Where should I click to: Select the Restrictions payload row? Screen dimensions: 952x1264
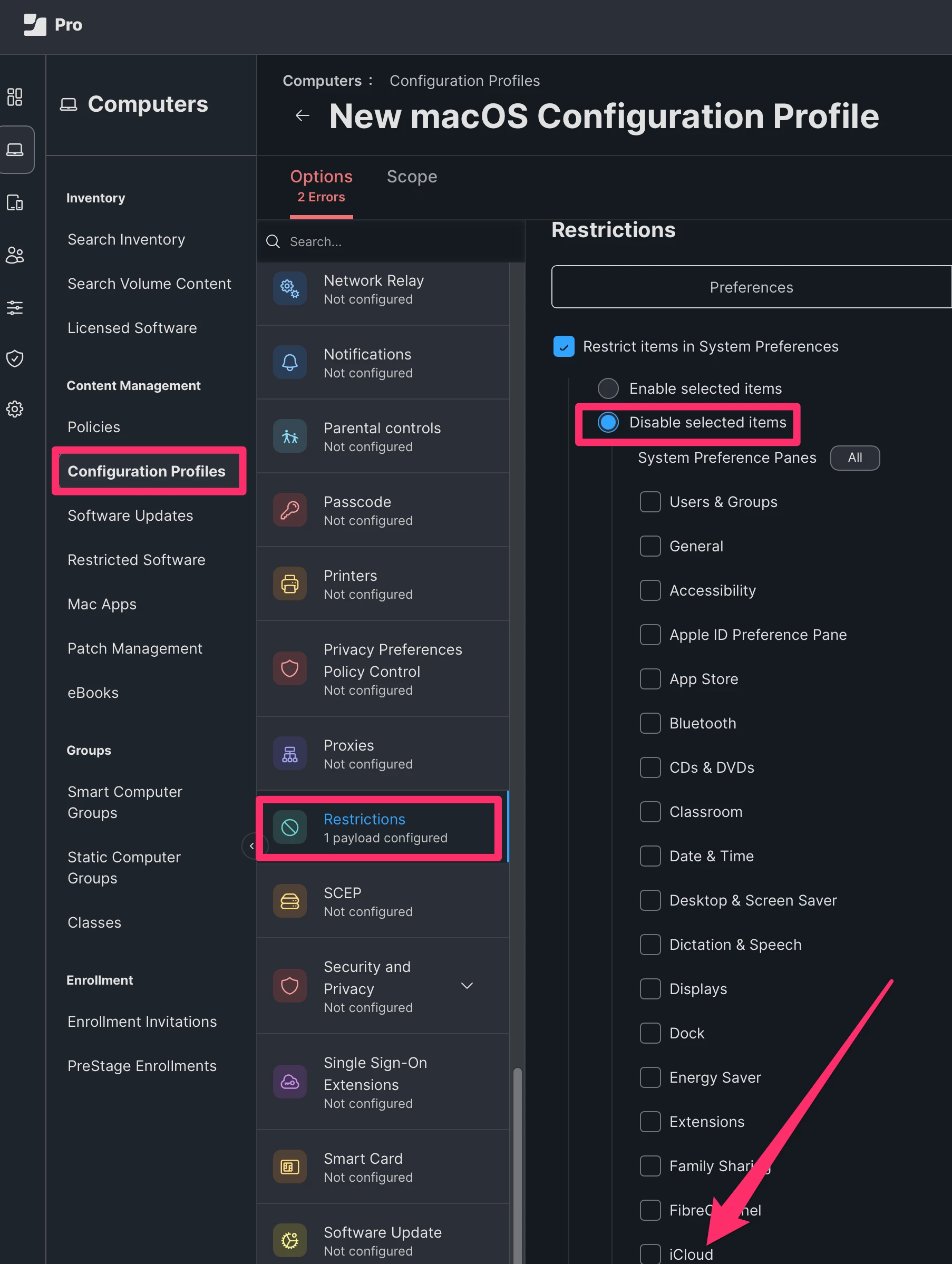382,828
